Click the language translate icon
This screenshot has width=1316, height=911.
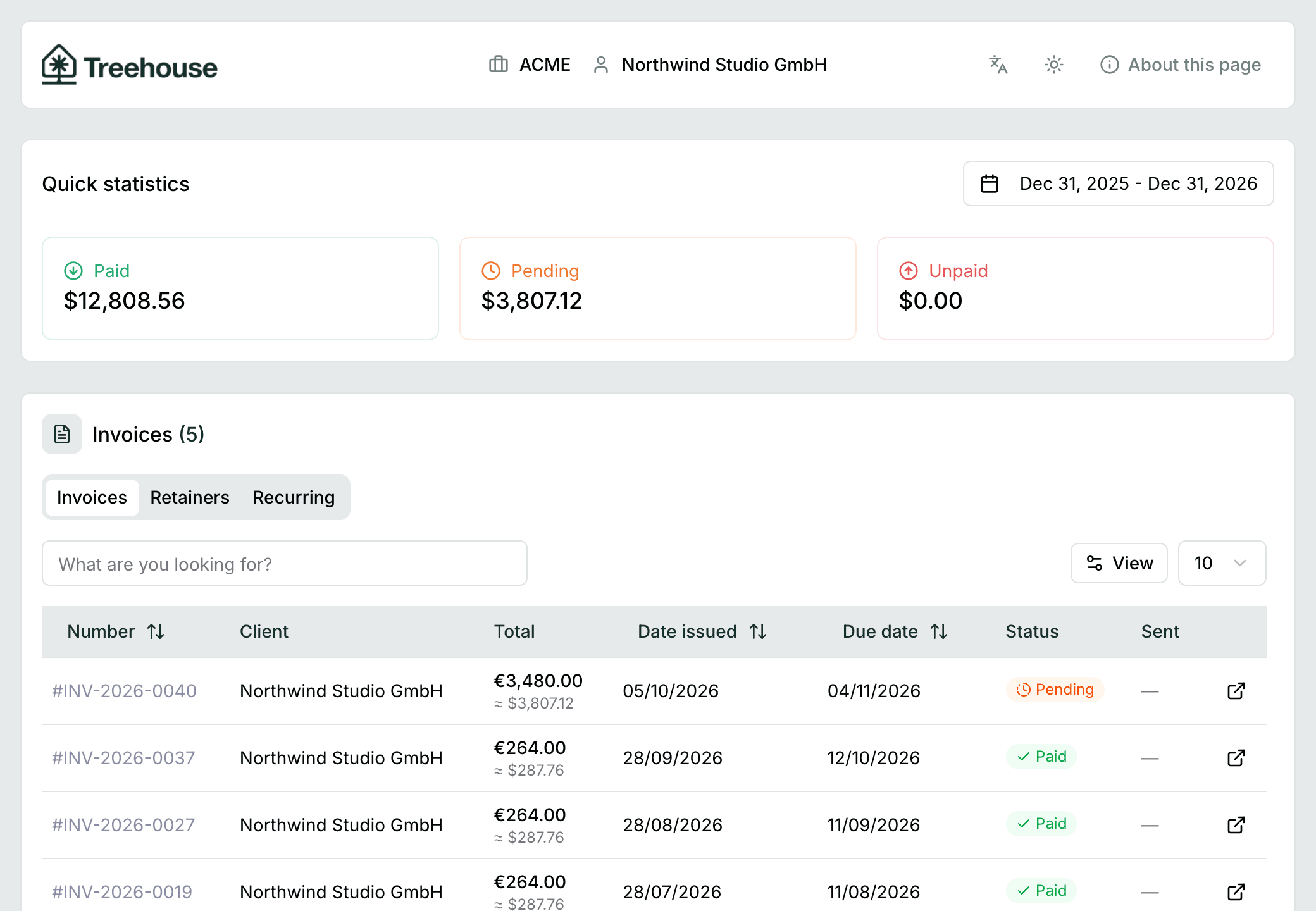click(x=998, y=65)
